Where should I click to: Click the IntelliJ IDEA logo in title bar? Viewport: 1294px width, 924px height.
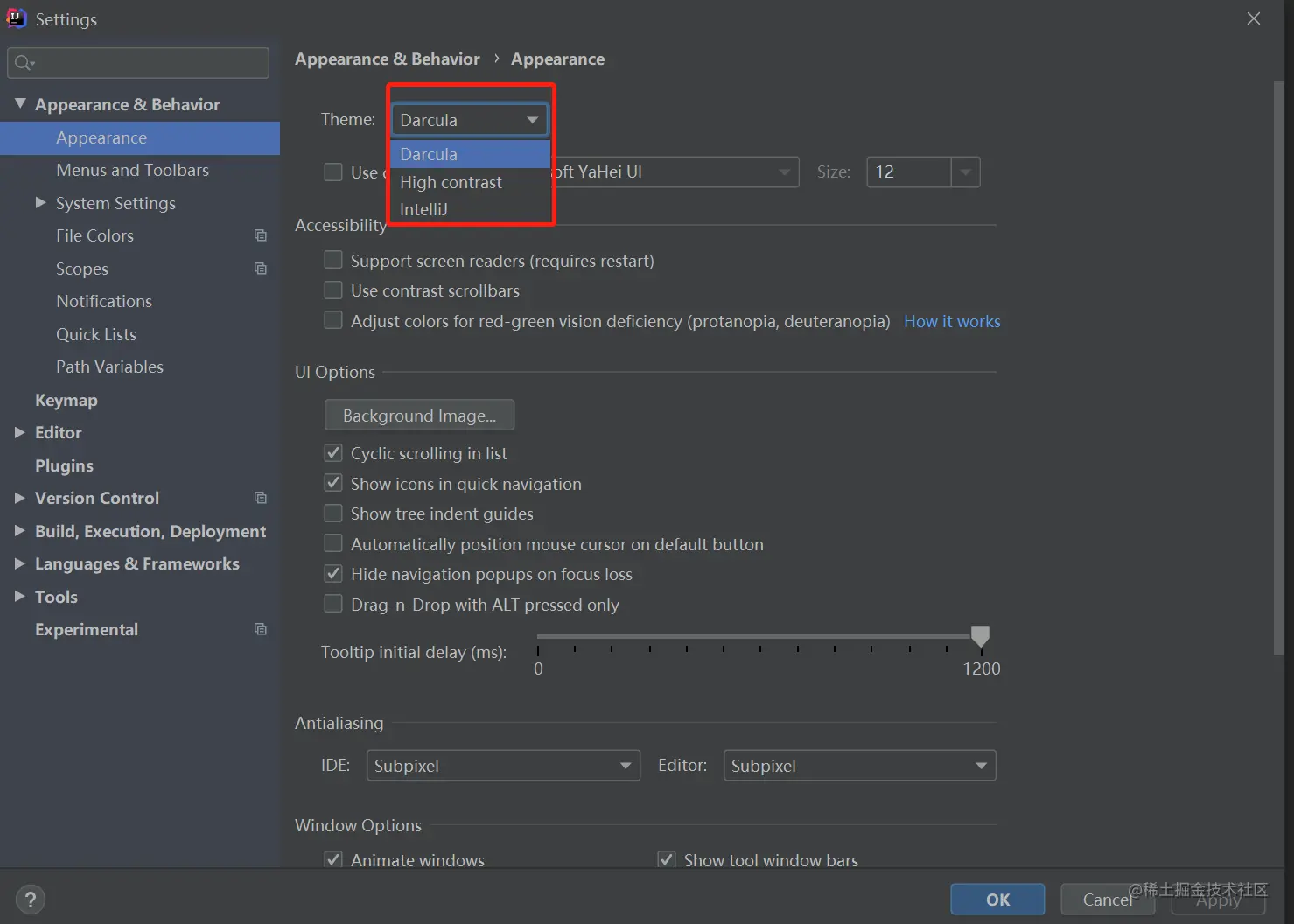coord(17,18)
